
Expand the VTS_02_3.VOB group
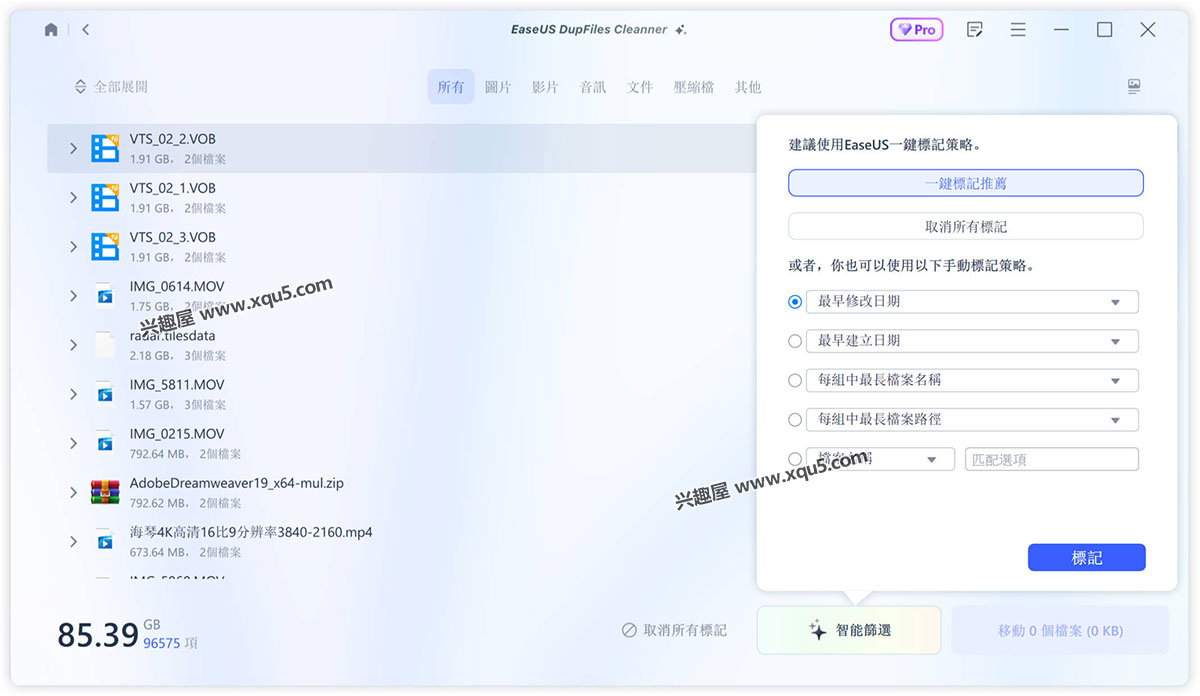(x=73, y=246)
